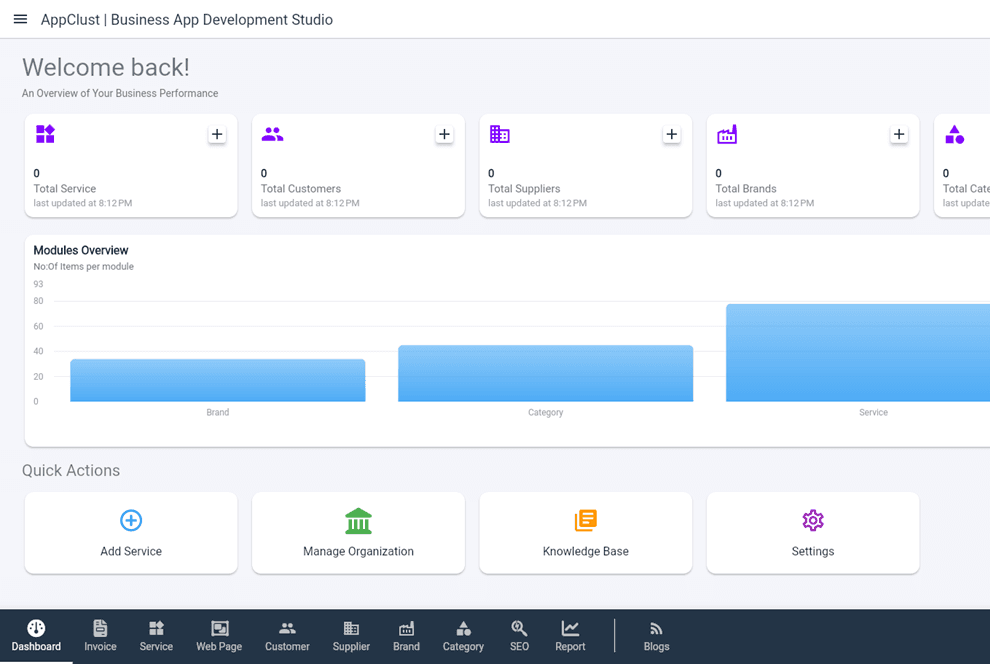
Task: Click the Modules Overview heading
Action: pyautogui.click(x=81, y=251)
